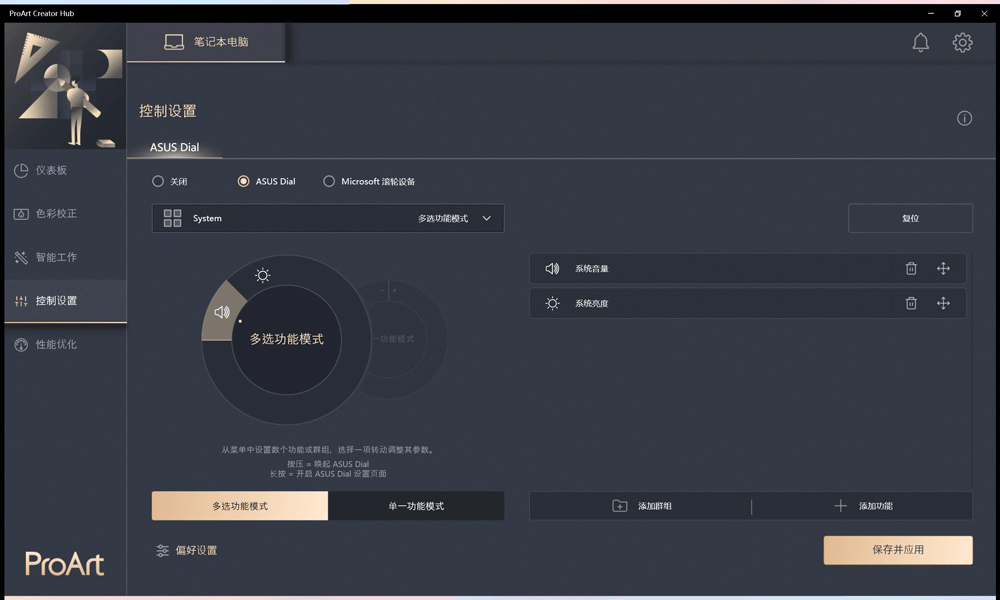Click the System grid icon in dropdown
This screenshot has height=600, width=1000.
[172, 218]
